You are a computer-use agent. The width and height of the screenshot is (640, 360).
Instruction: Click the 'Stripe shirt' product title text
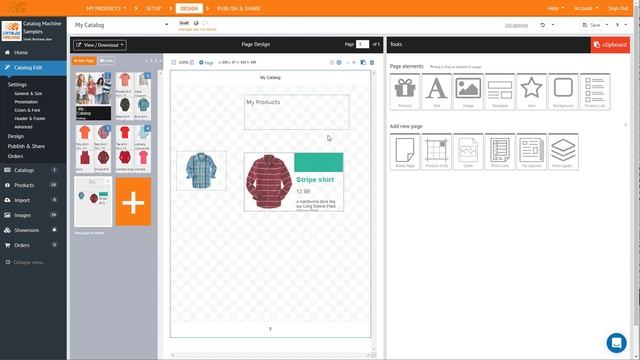[315, 180]
